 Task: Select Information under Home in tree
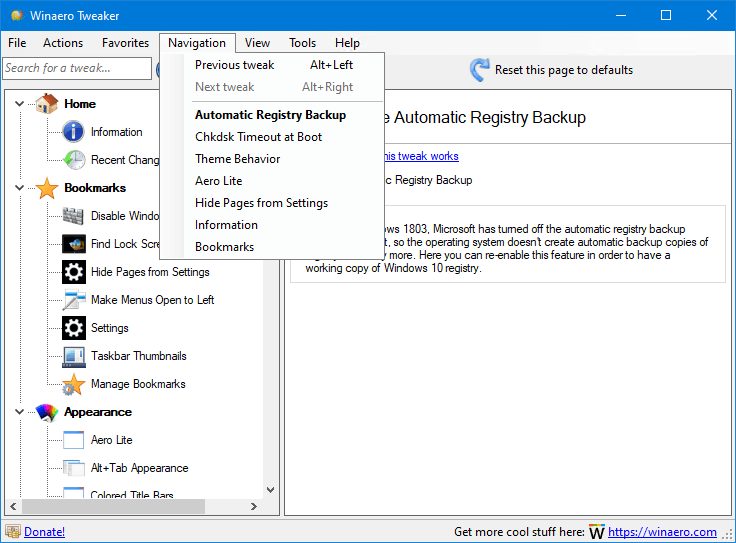116,132
